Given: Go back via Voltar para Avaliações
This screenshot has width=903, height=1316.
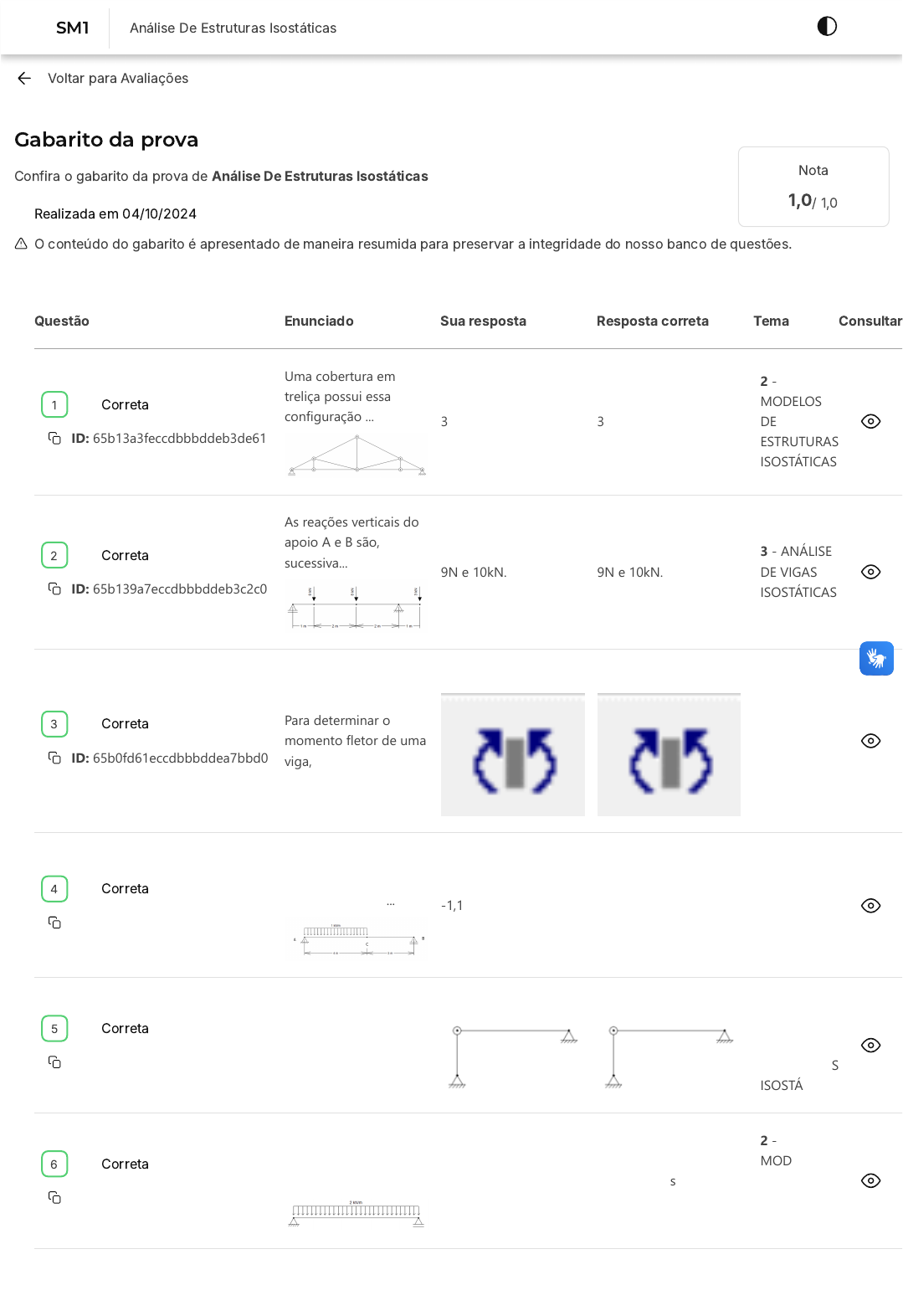Looking at the screenshot, I should click(118, 79).
